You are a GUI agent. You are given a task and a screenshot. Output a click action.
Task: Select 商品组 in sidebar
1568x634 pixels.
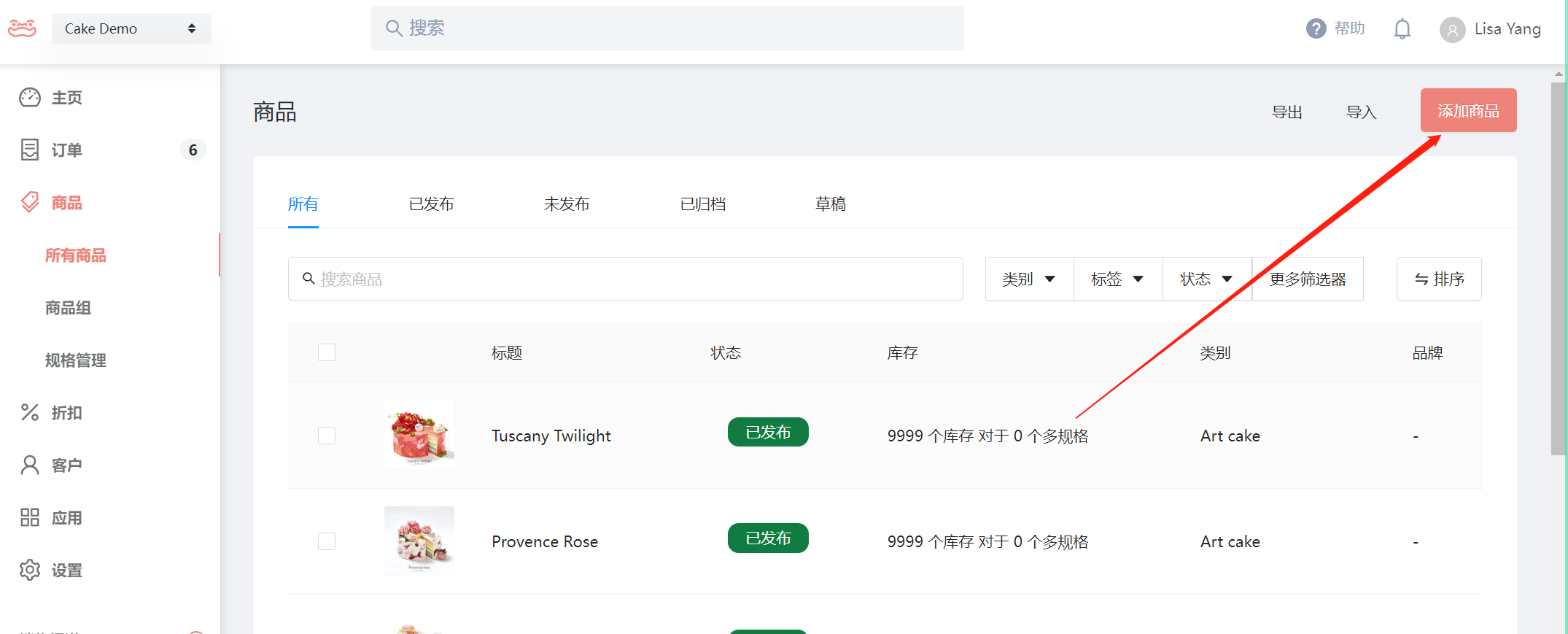[68, 308]
